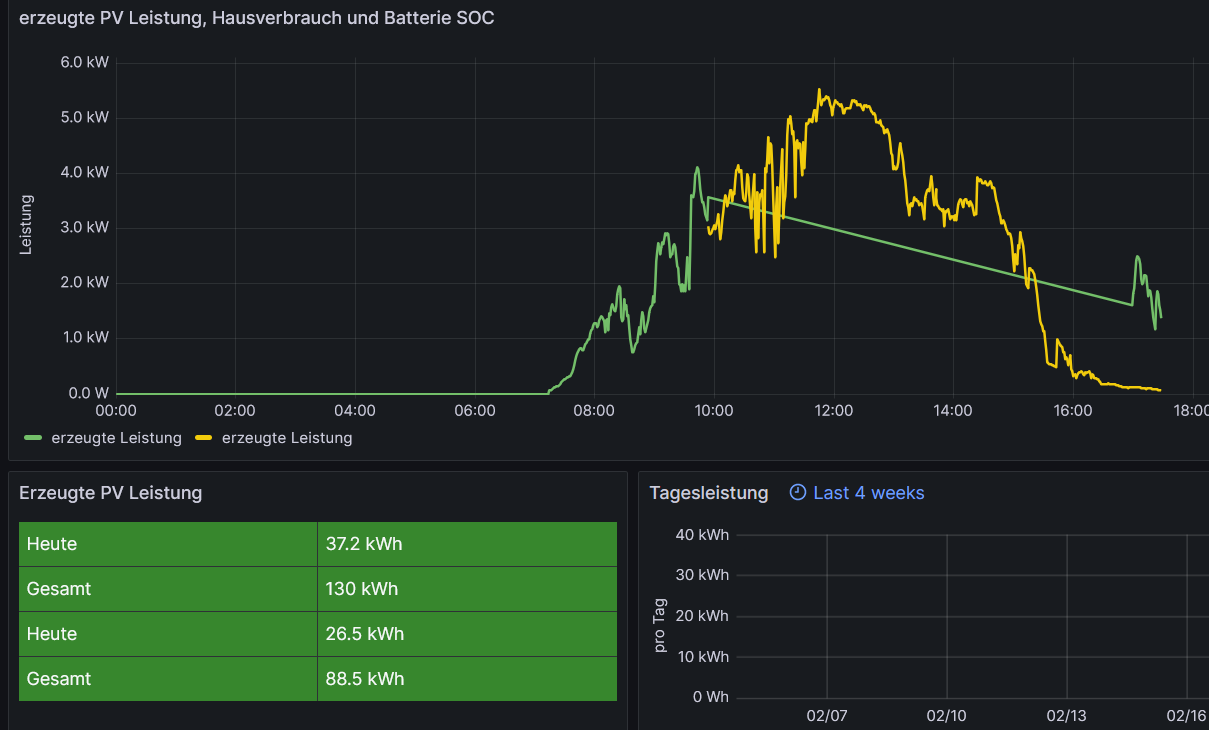Screen dimensions: 1209x730
Task: Click the 02/10 date on Tagesleistung chart
Action: click(946, 716)
